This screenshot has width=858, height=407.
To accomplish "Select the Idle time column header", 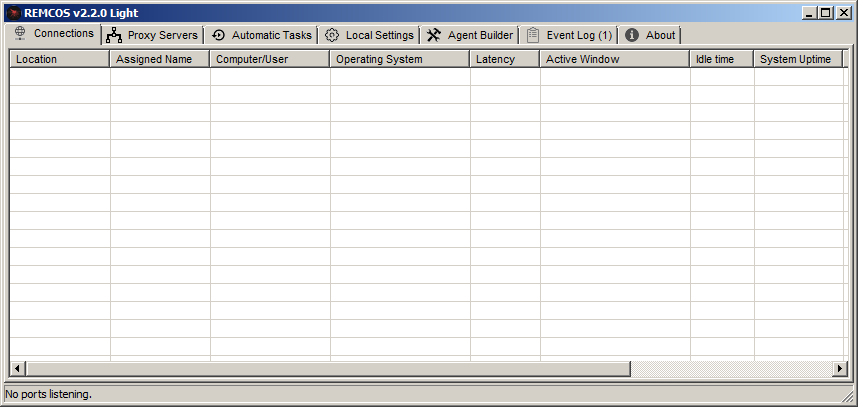I will [721, 59].
